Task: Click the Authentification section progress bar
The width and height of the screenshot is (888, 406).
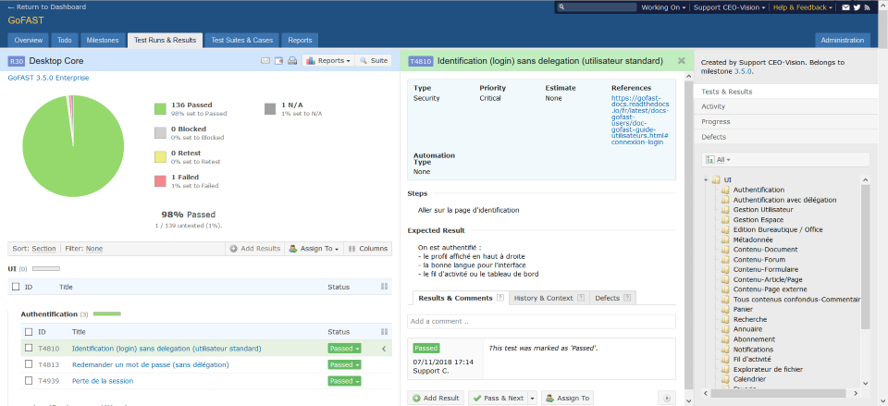Action: [x=107, y=314]
